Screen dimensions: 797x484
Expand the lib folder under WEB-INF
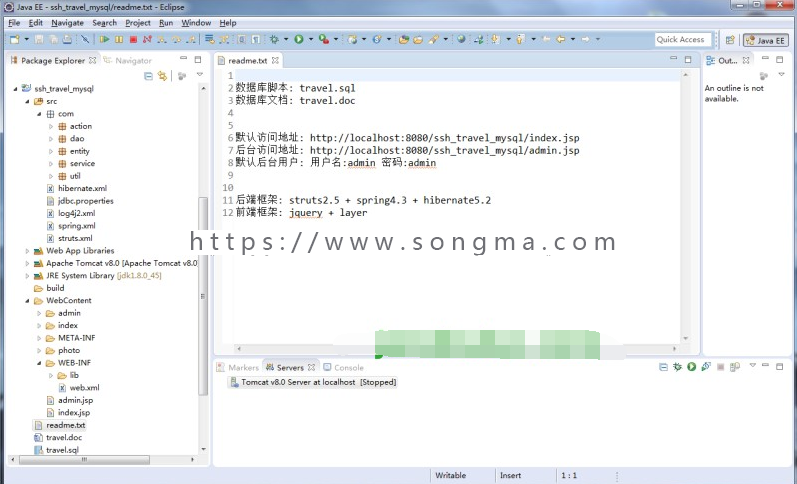tap(51, 375)
